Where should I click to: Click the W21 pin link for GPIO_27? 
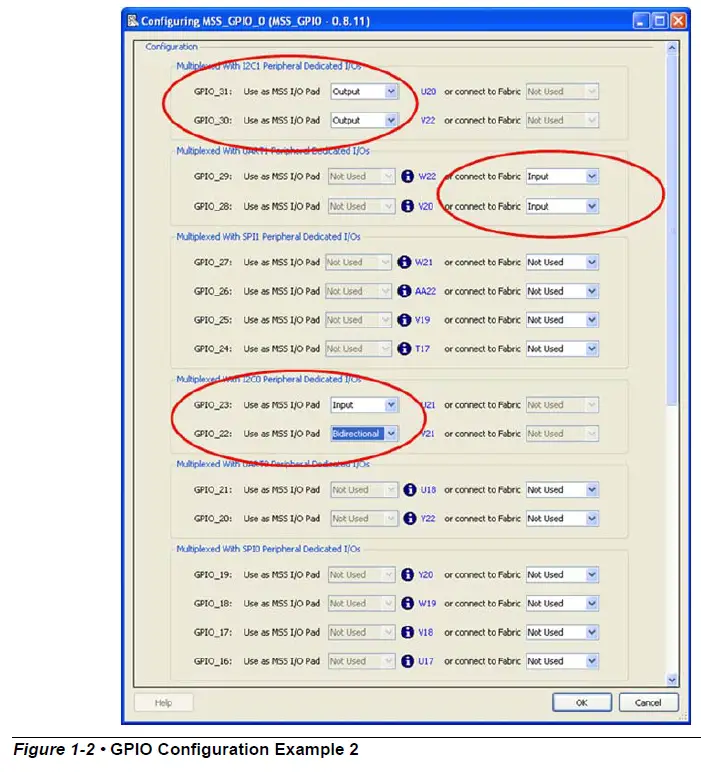(x=423, y=262)
